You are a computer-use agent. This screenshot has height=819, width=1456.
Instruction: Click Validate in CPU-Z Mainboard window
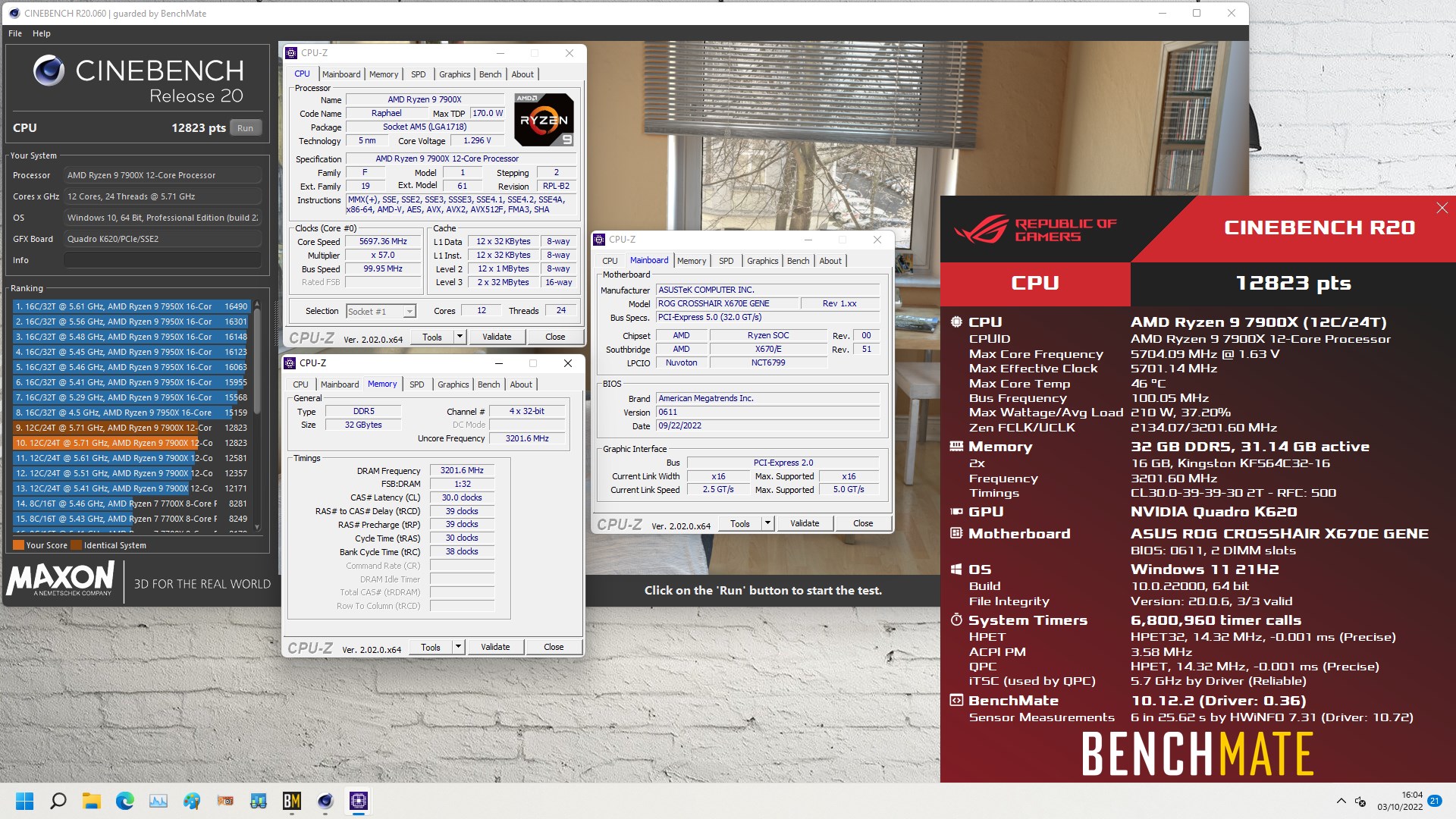(x=805, y=522)
